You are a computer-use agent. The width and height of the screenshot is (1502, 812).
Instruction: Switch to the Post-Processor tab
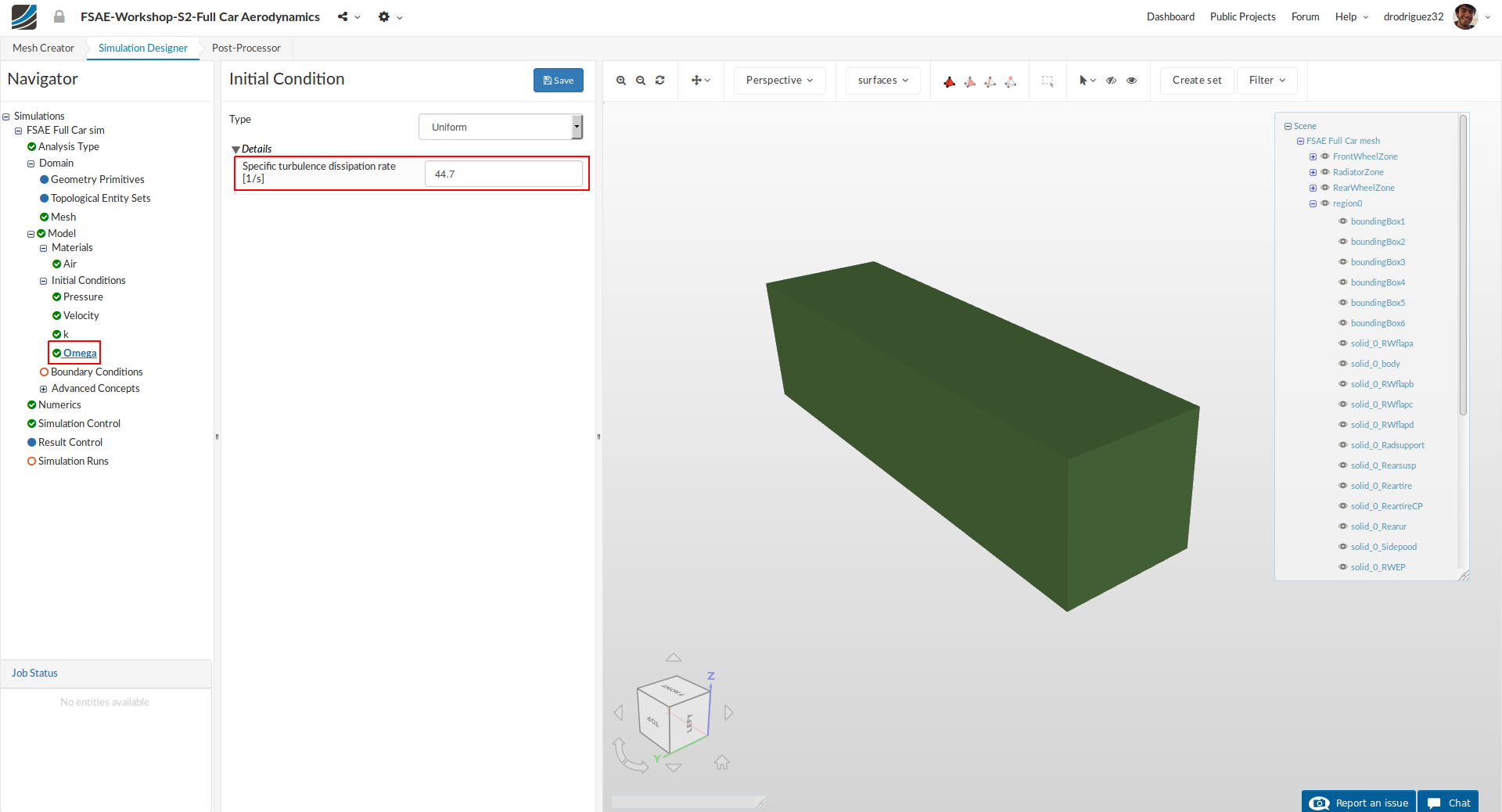[246, 48]
